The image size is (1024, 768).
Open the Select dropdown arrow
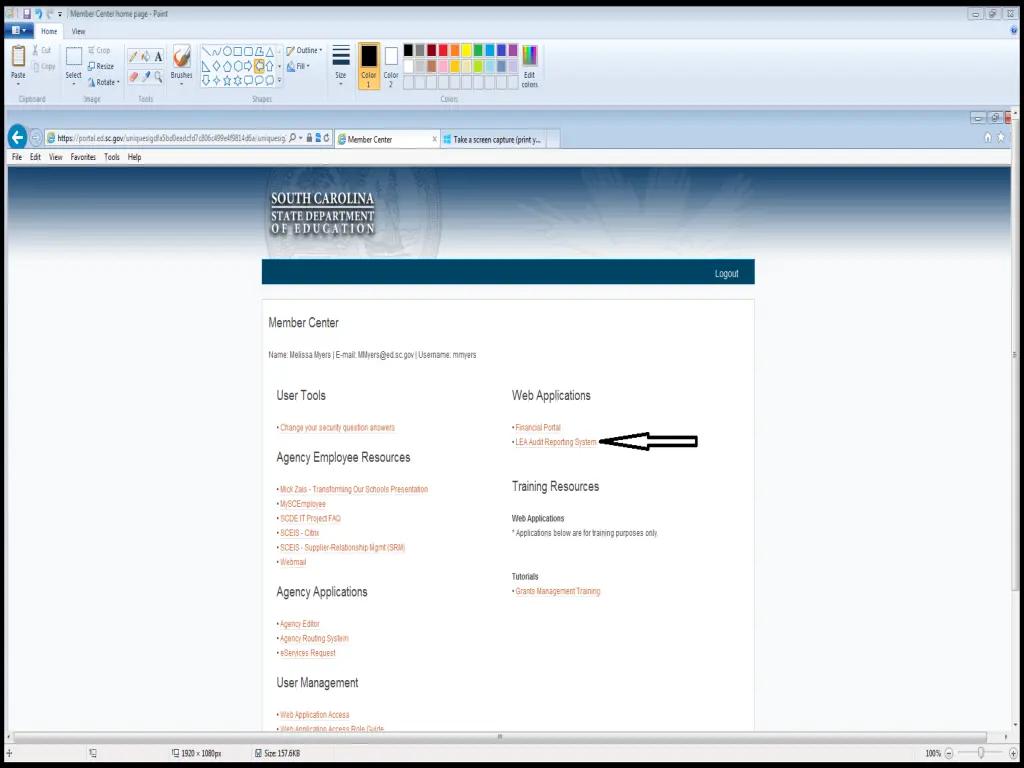click(74, 84)
